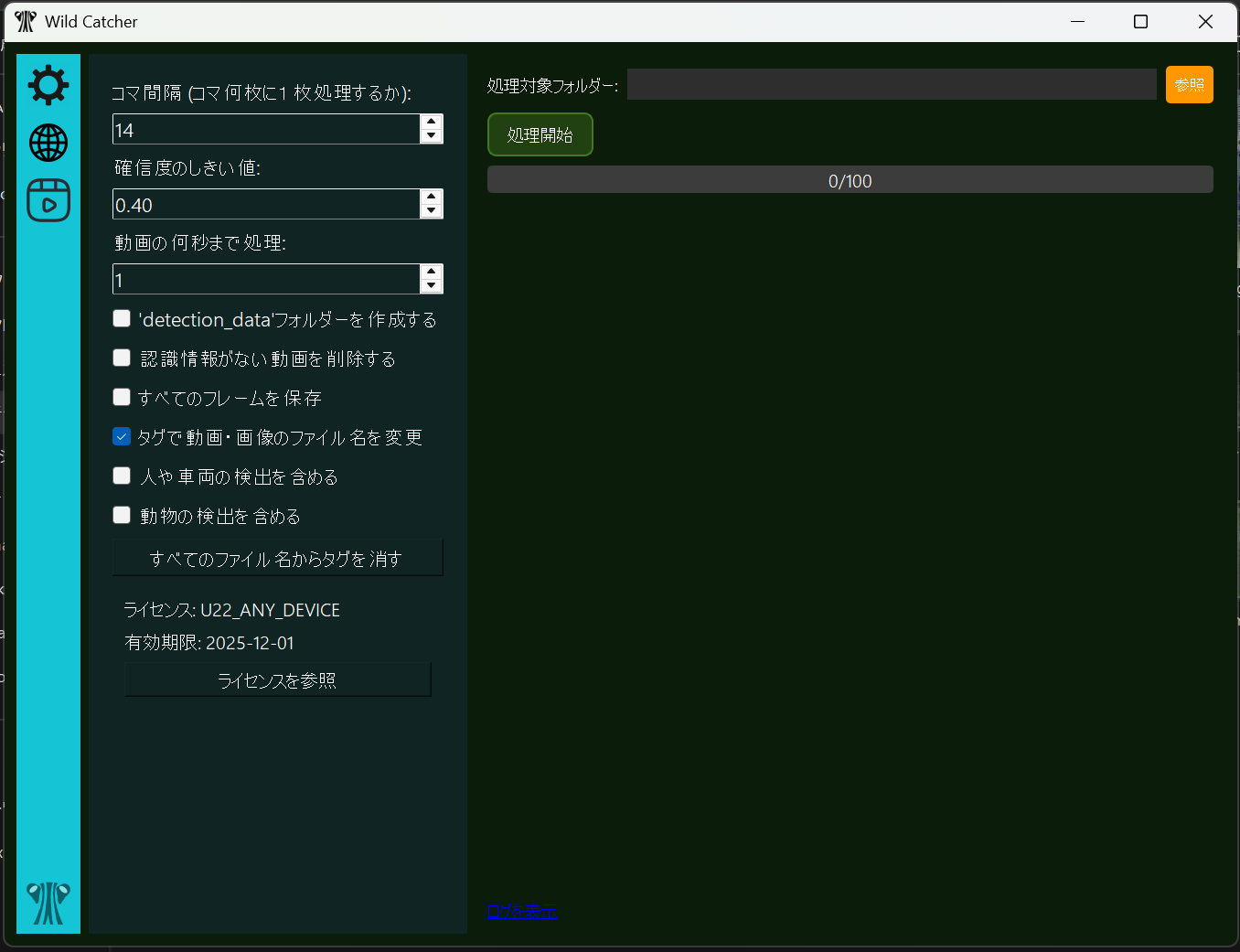The height and width of the screenshot is (952, 1240).
Task: Click the orange 参照 browse button
Action: coord(1189,85)
